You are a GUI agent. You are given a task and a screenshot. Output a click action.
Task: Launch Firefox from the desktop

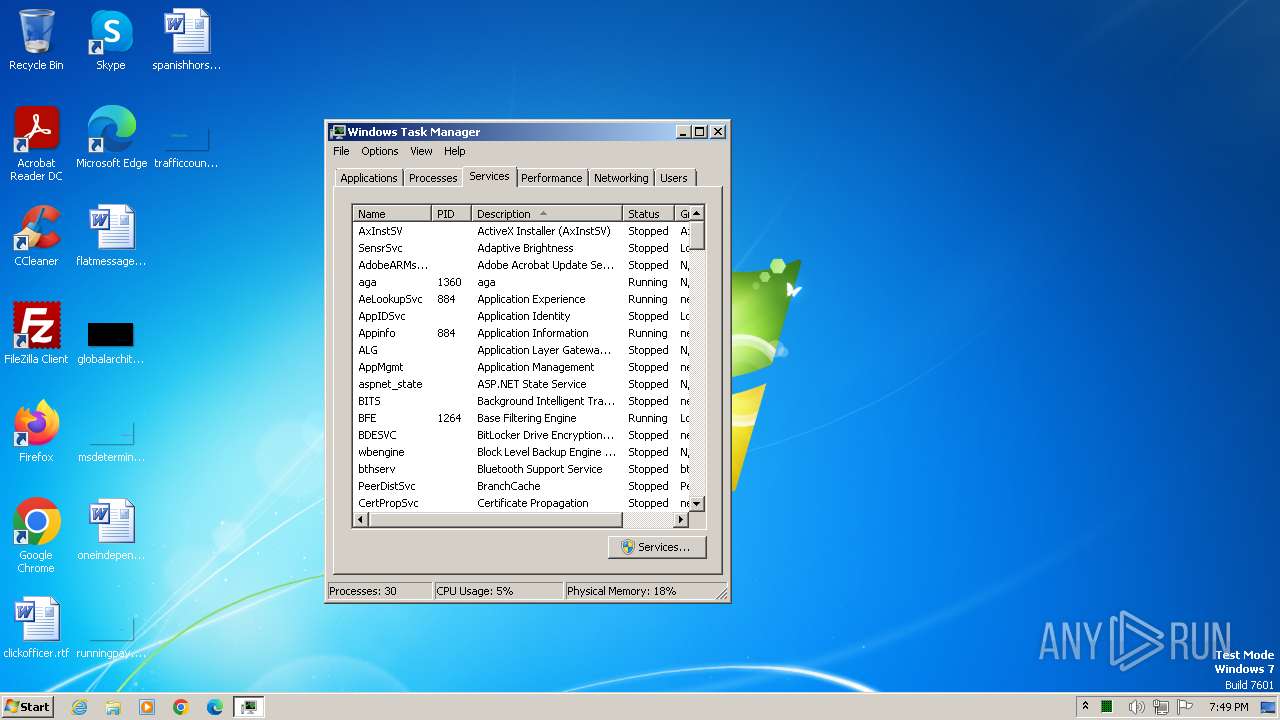point(36,432)
